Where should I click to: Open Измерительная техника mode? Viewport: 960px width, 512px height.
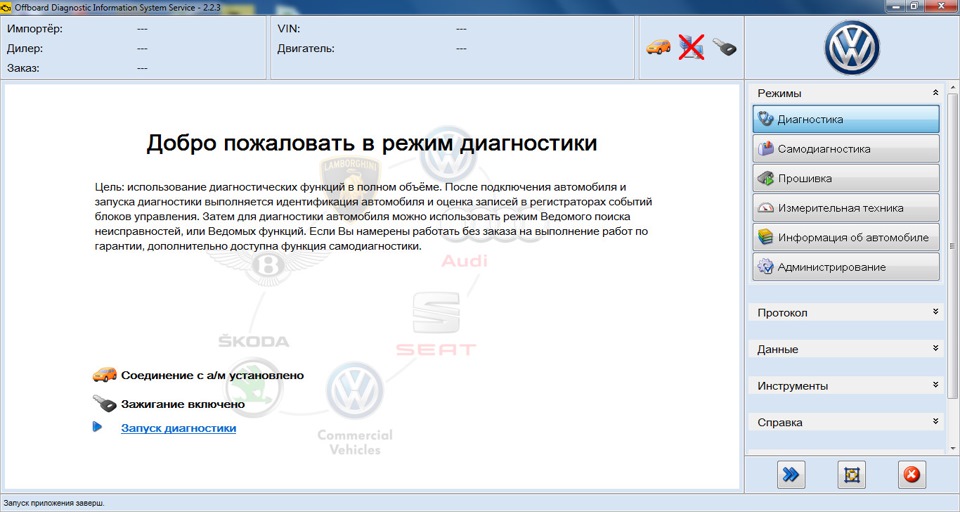click(846, 208)
